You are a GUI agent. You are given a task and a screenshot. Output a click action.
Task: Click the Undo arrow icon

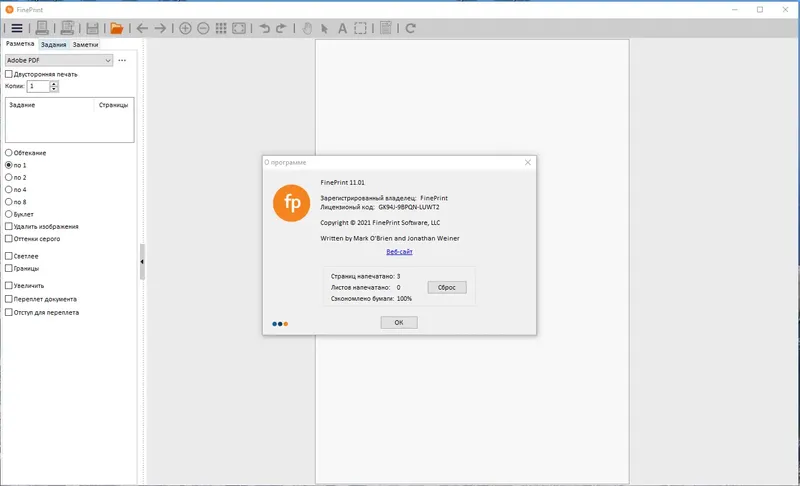264,29
